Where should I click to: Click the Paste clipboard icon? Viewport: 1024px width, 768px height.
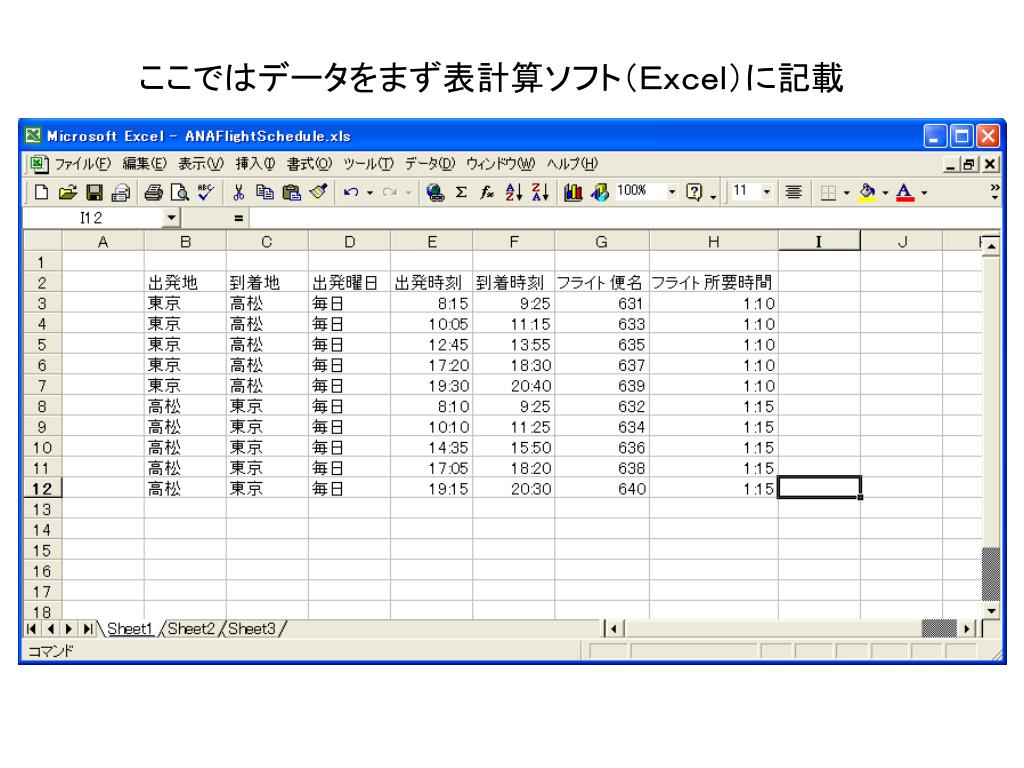291,192
